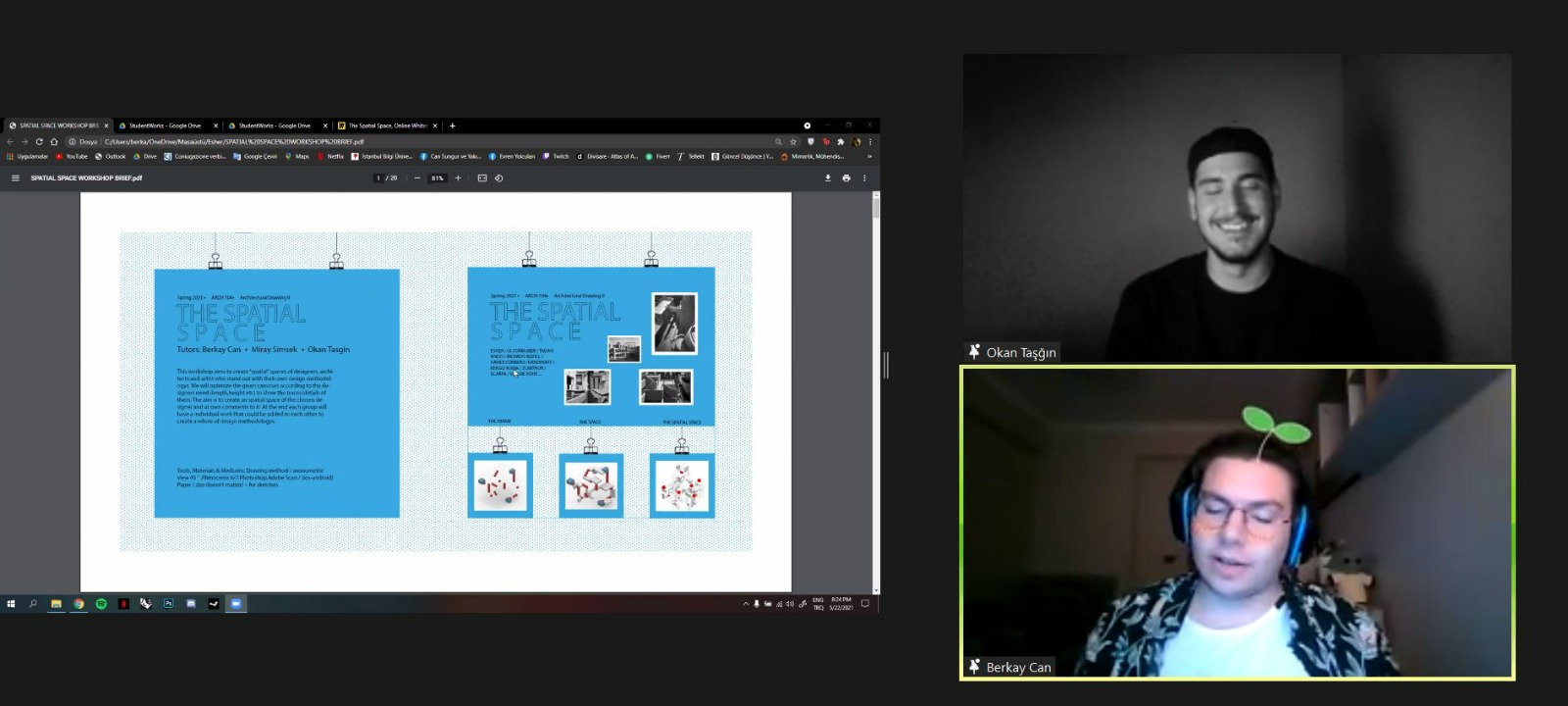Click the PDF zoom percentage field
1568x706 pixels.
click(437, 178)
